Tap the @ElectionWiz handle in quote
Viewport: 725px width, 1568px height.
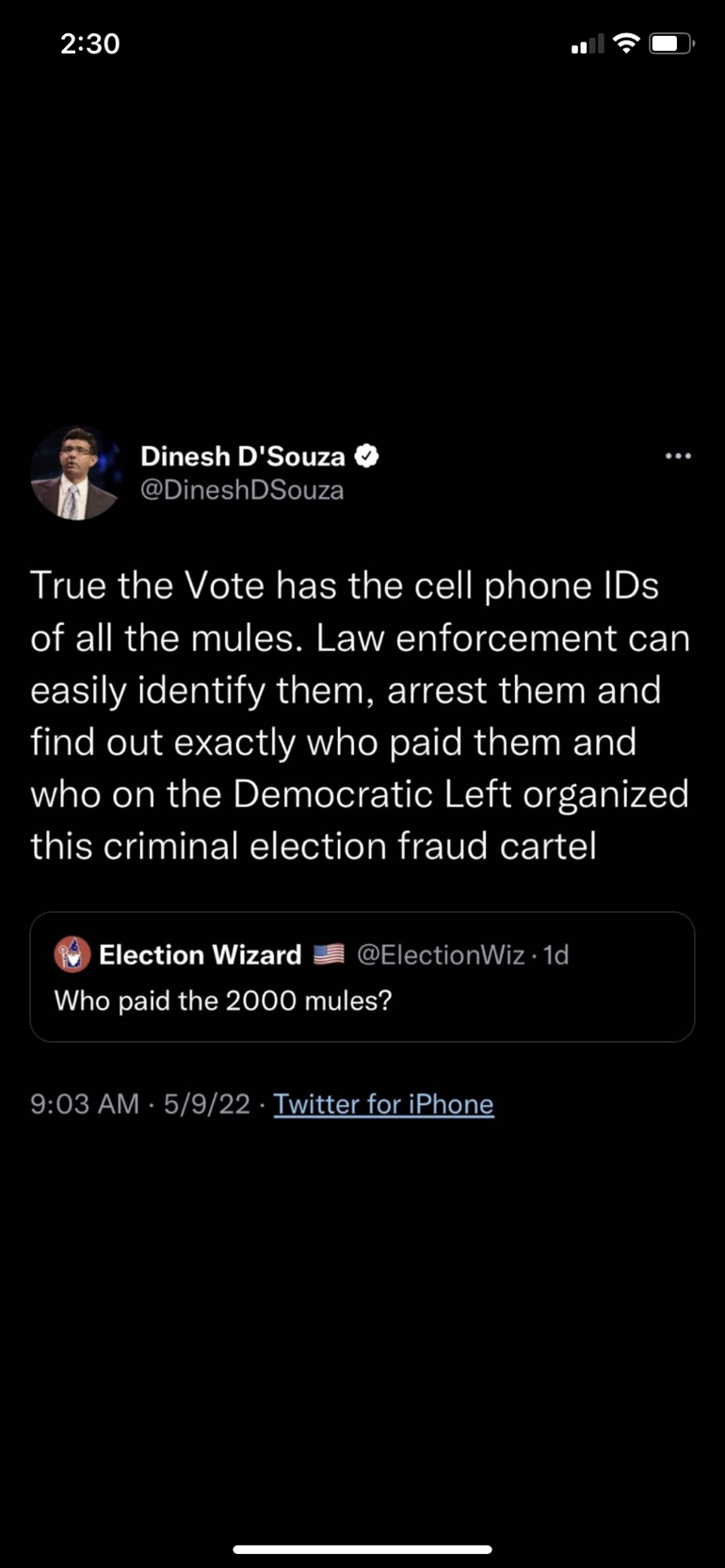440,955
